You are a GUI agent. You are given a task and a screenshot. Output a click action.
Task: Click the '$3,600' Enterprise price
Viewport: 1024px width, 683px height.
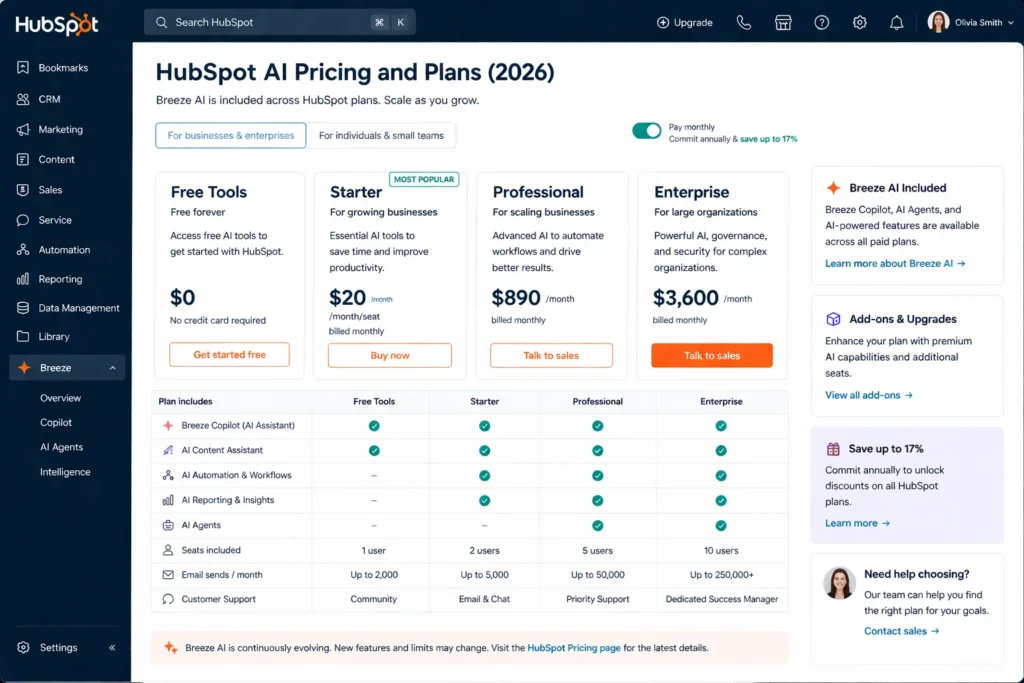686,298
